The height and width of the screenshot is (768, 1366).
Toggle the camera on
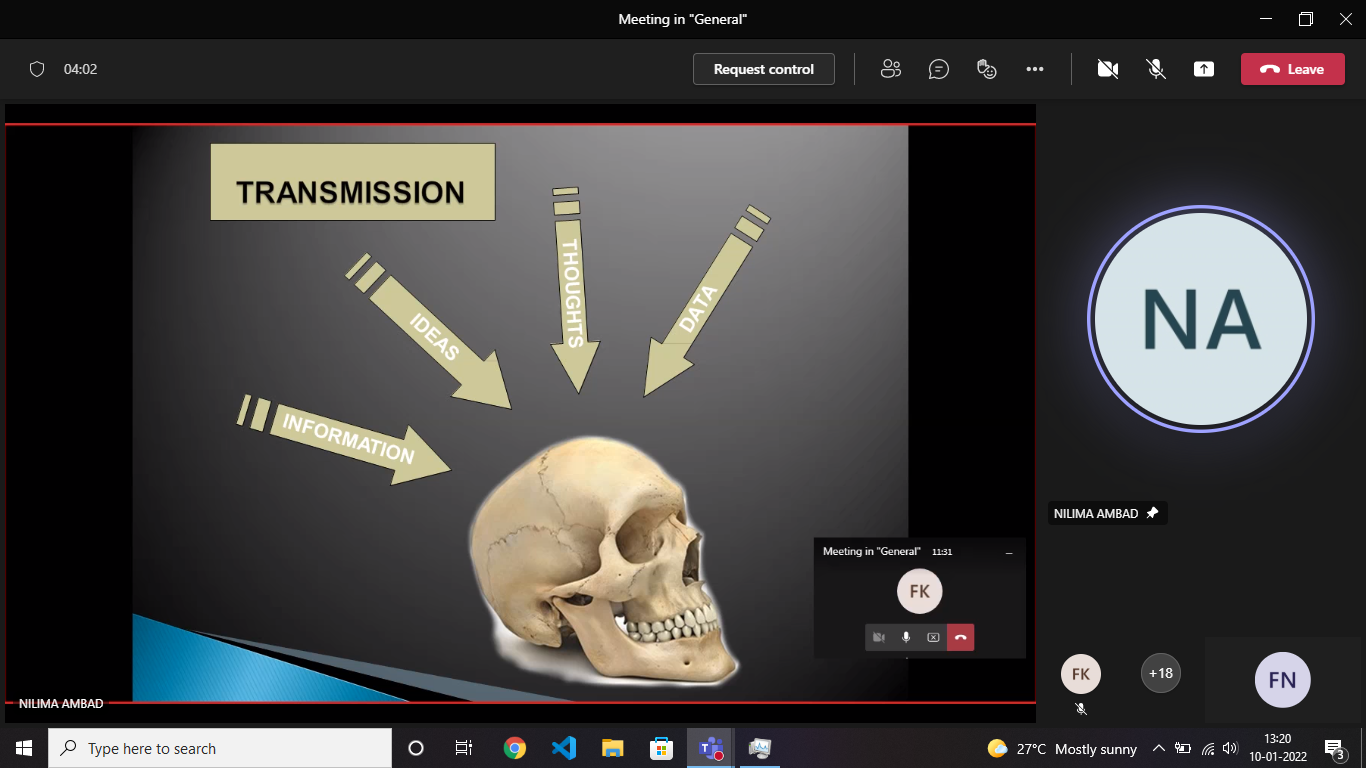point(1107,69)
